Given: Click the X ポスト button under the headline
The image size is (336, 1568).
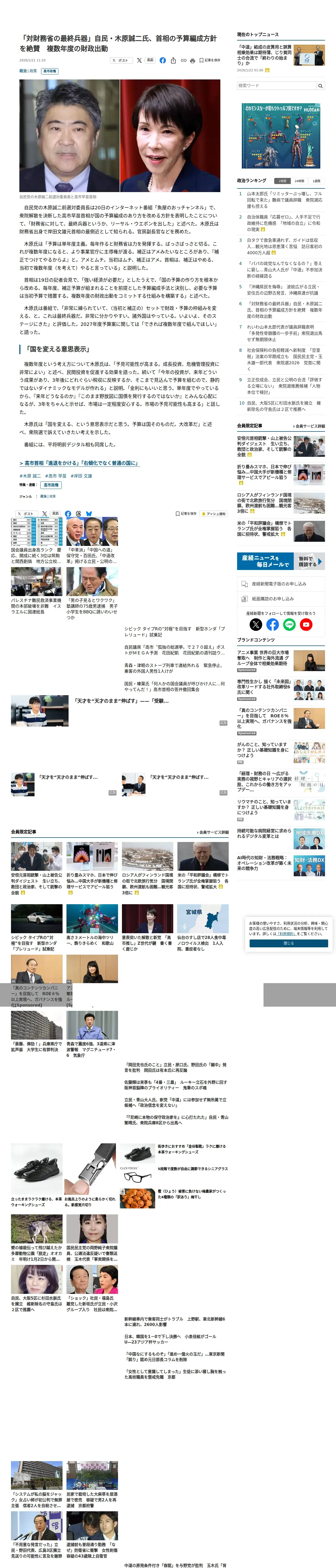Looking at the screenshot, I should click(121, 61).
